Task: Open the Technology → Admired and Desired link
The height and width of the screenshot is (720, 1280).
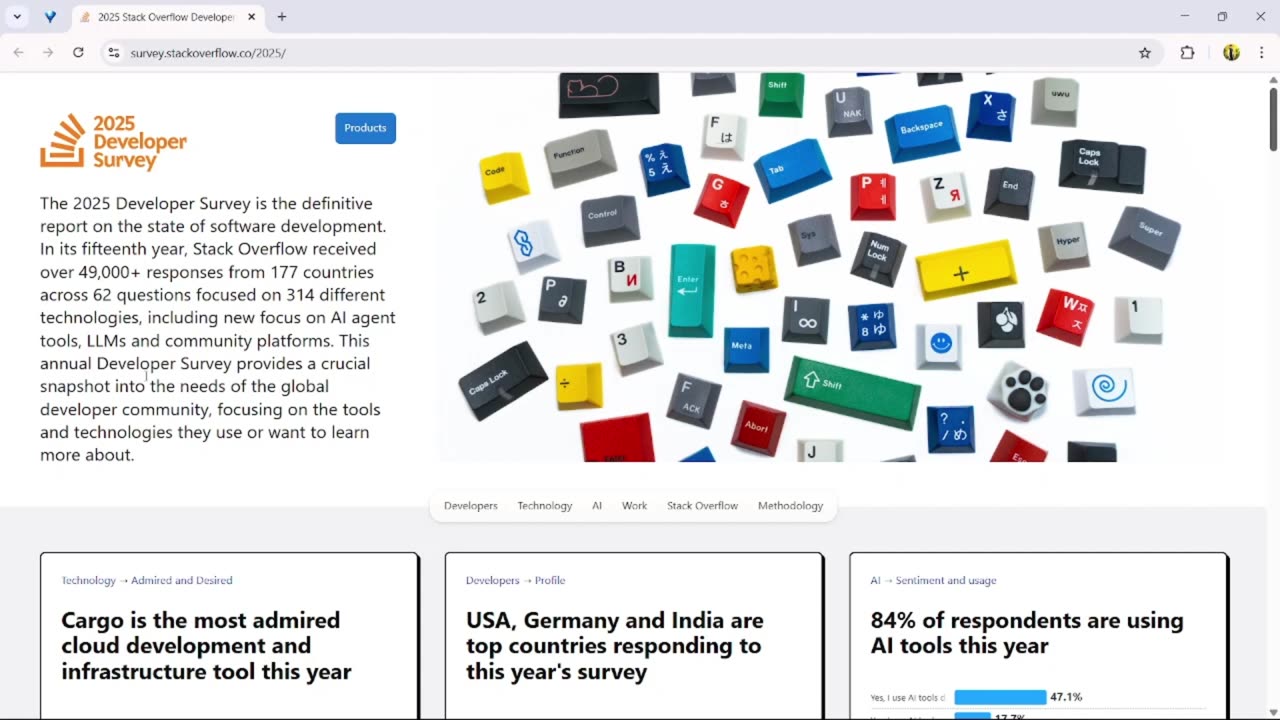Action: click(x=147, y=580)
